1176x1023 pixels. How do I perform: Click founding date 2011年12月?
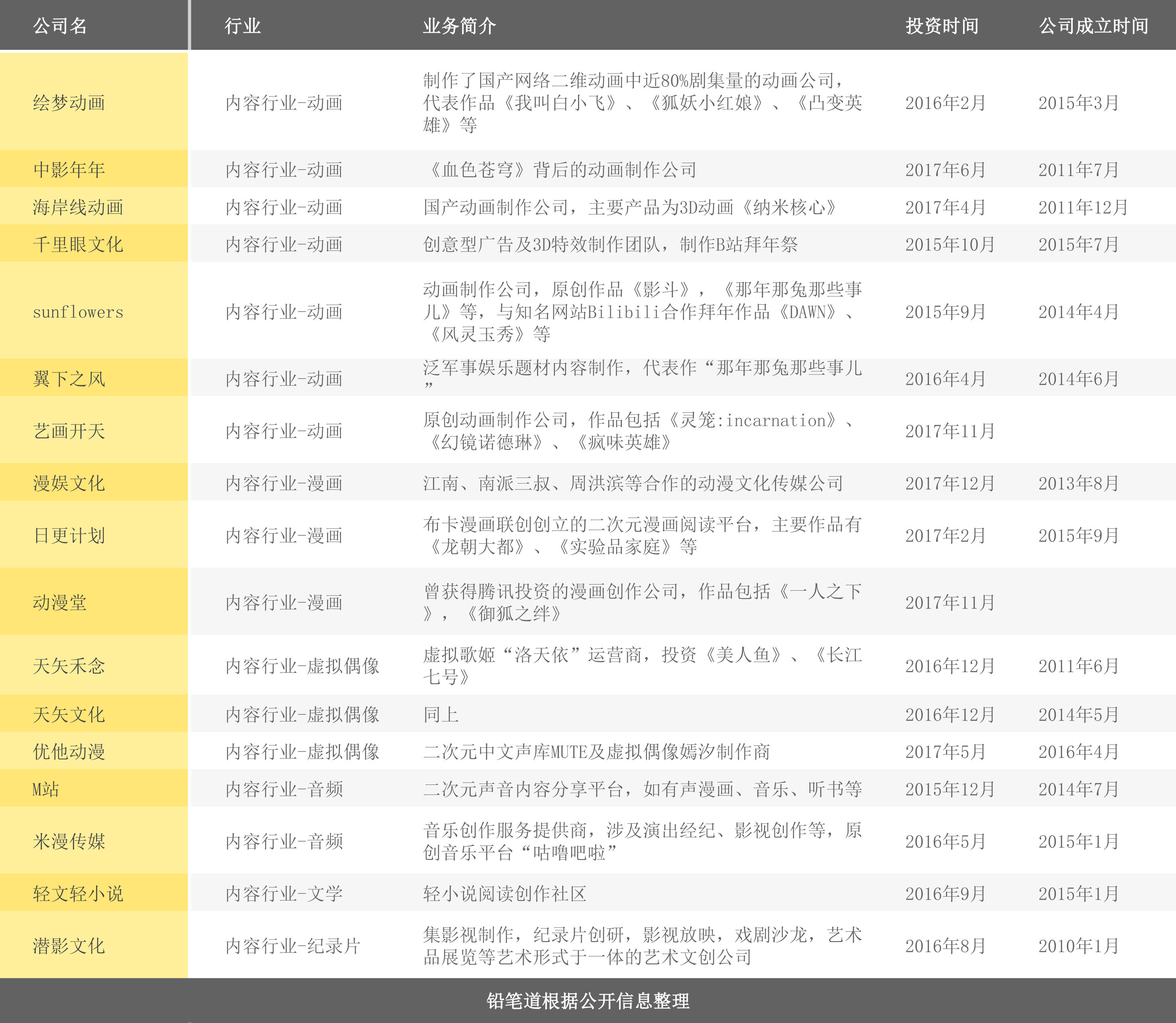click(x=1083, y=207)
